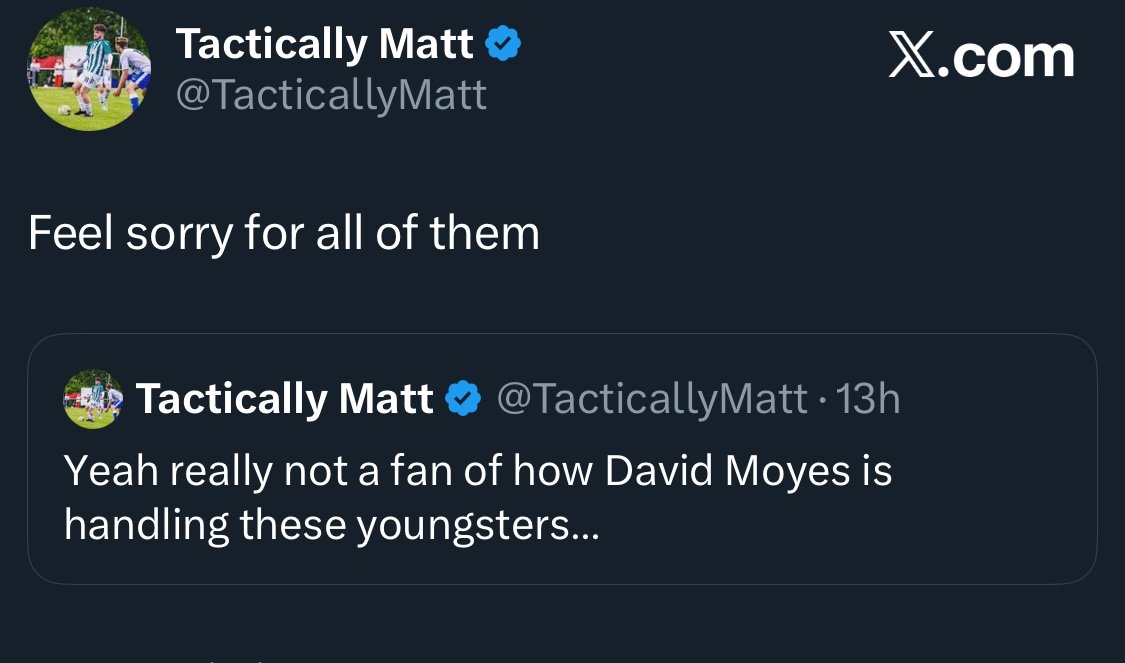1125x663 pixels.
Task: Click the @TacticallyMatt handle inside the quoted tweet
Action: (x=652, y=399)
